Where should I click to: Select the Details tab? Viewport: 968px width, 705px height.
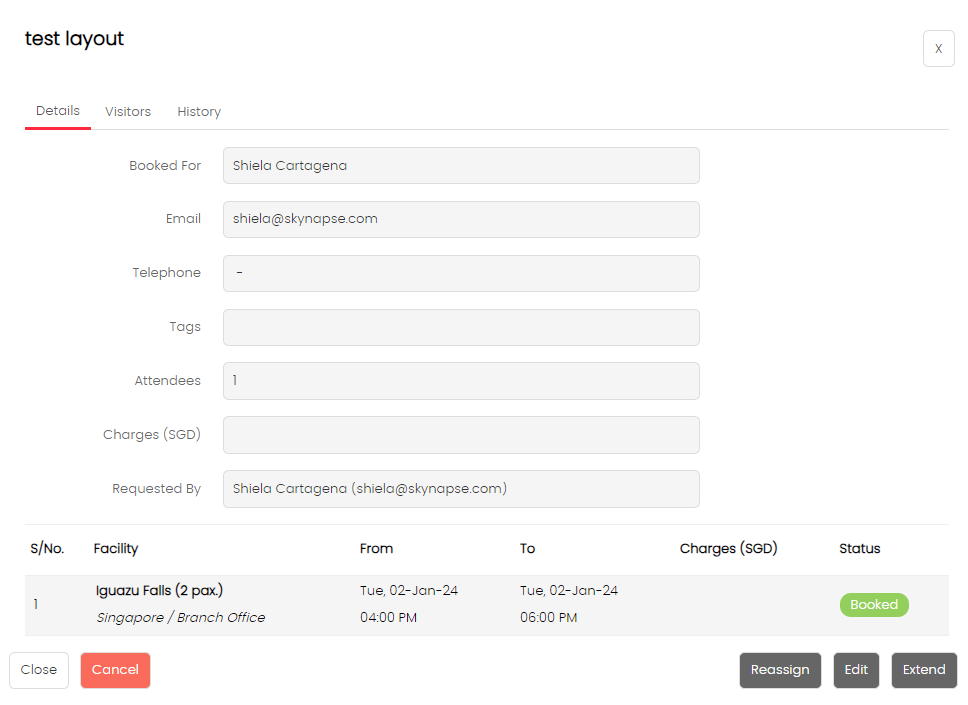(58, 111)
